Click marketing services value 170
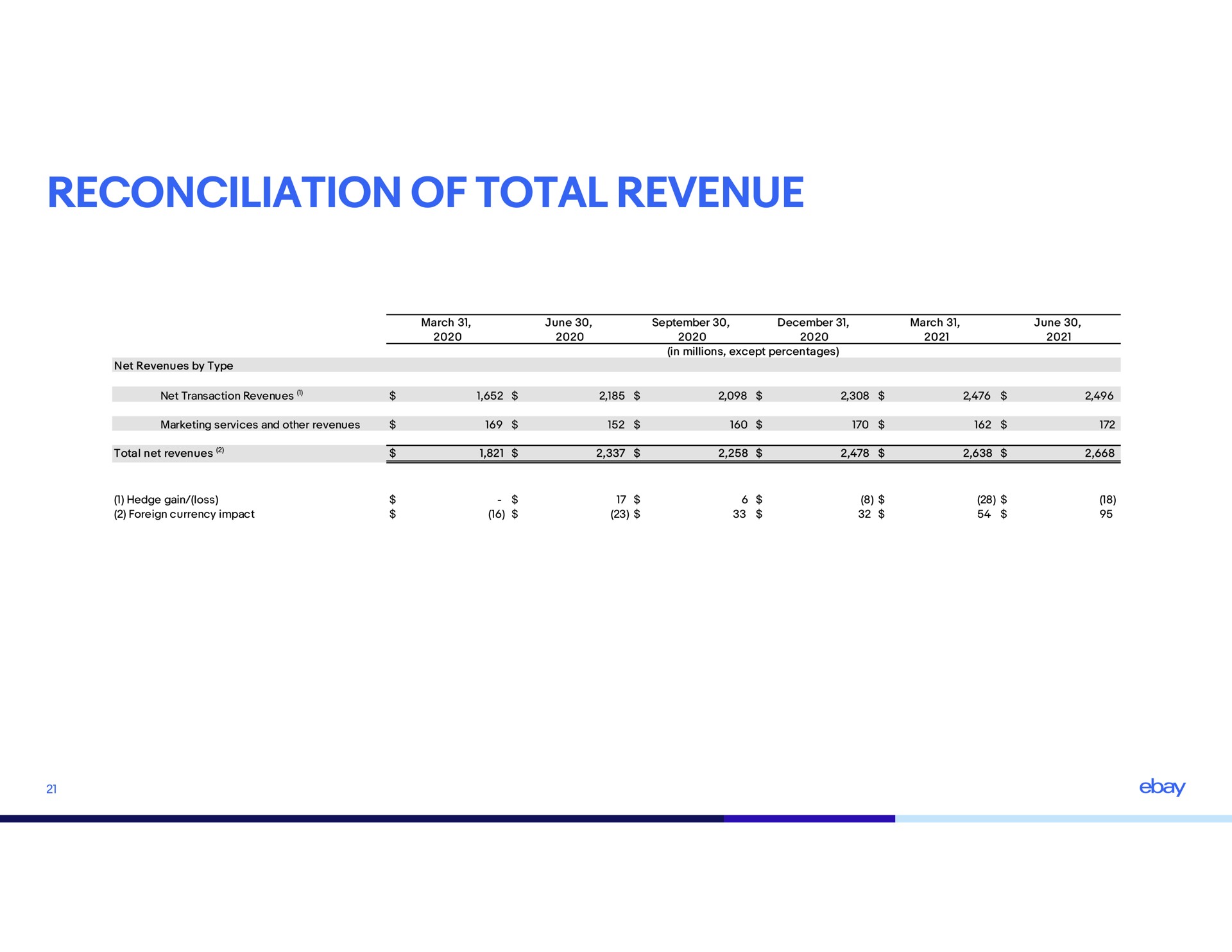 click(860, 425)
